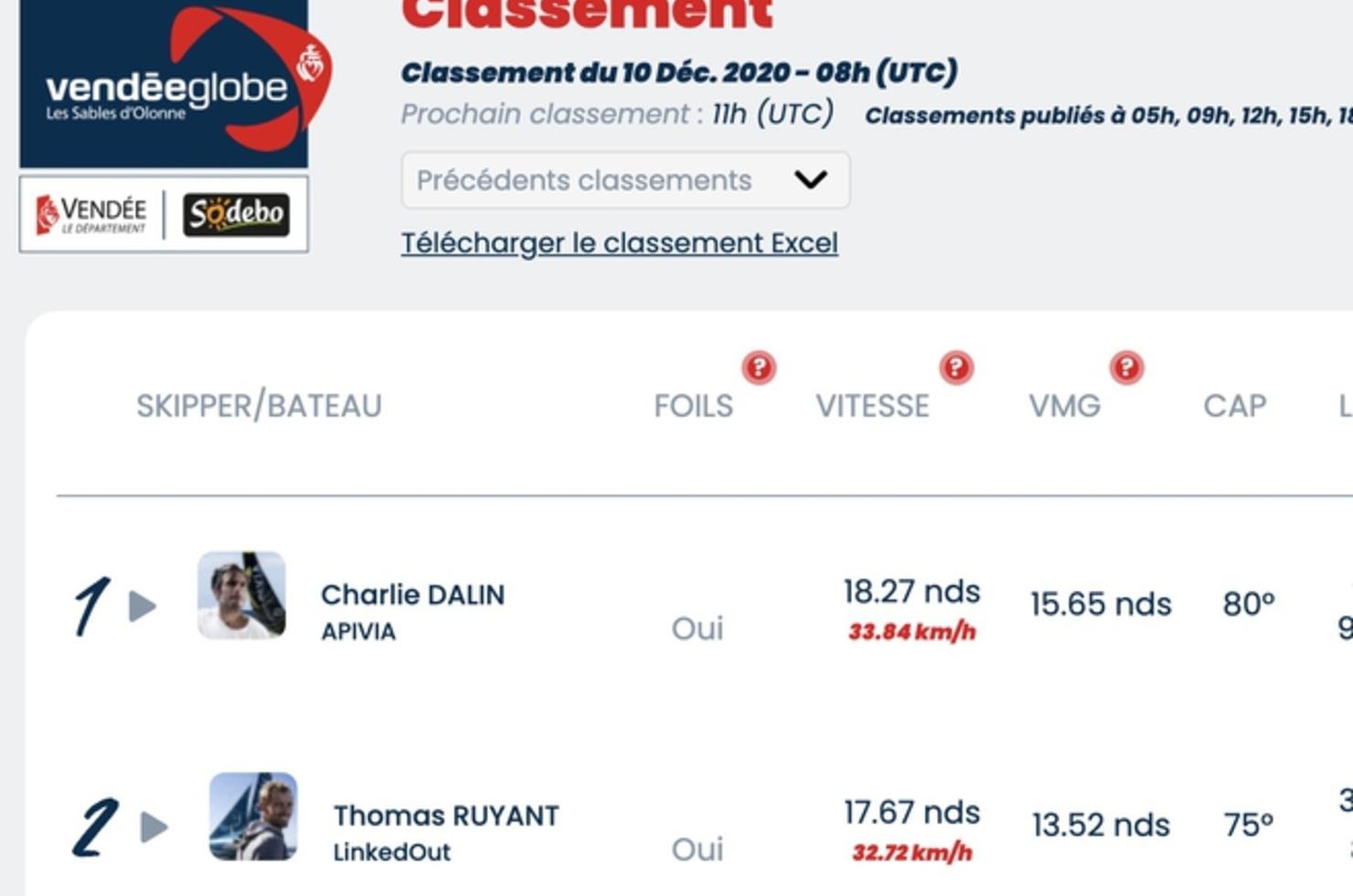Click the LinkedOut boat name
This screenshot has height=896, width=1353.
pos(392,852)
